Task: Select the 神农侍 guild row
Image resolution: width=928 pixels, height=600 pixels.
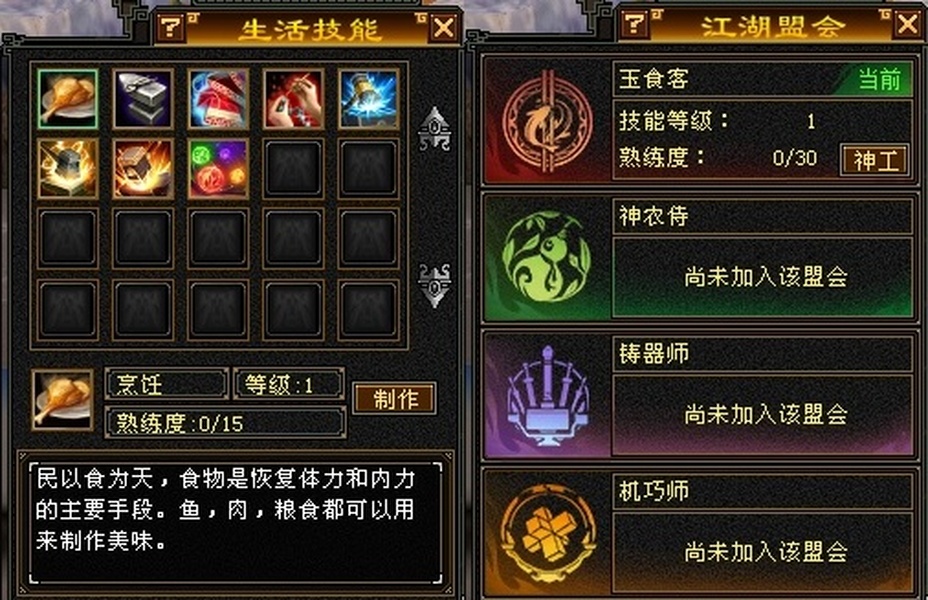Action: point(699,258)
